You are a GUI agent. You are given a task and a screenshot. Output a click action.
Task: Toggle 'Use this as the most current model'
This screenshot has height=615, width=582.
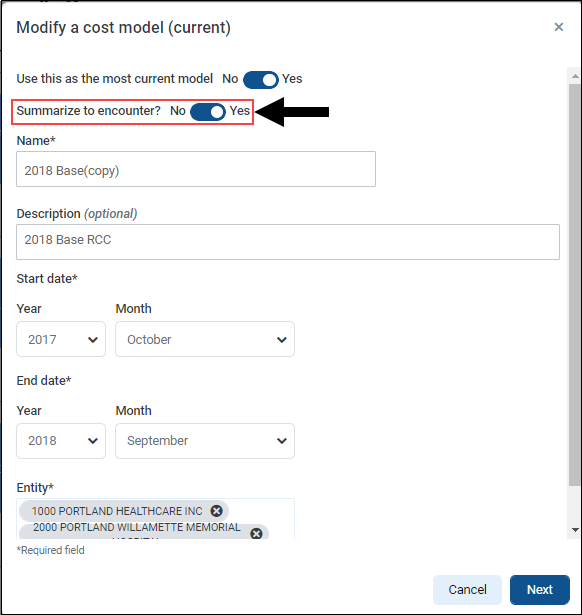coord(261,80)
